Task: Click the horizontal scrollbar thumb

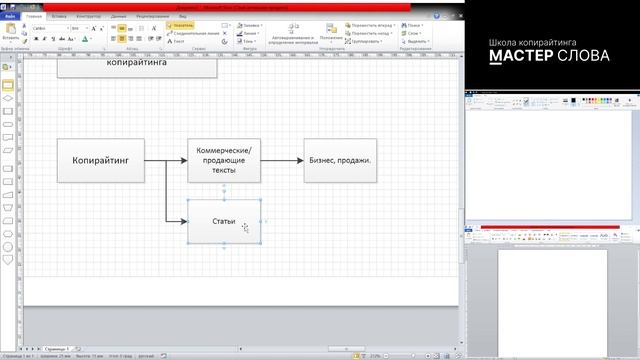Action: coord(346,349)
